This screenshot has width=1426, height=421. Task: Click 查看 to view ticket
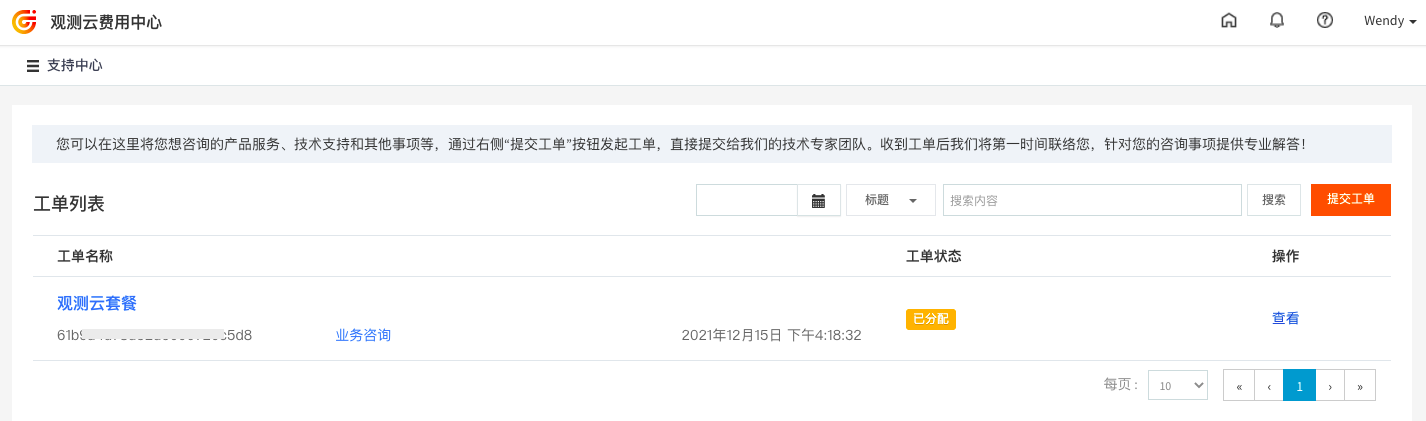(x=1286, y=319)
